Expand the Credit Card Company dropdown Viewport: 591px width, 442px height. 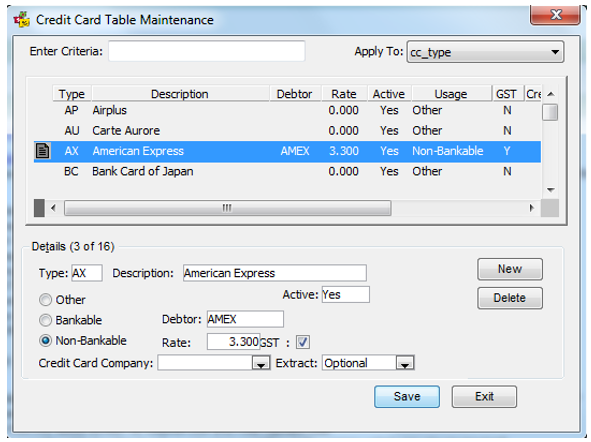pos(261,364)
